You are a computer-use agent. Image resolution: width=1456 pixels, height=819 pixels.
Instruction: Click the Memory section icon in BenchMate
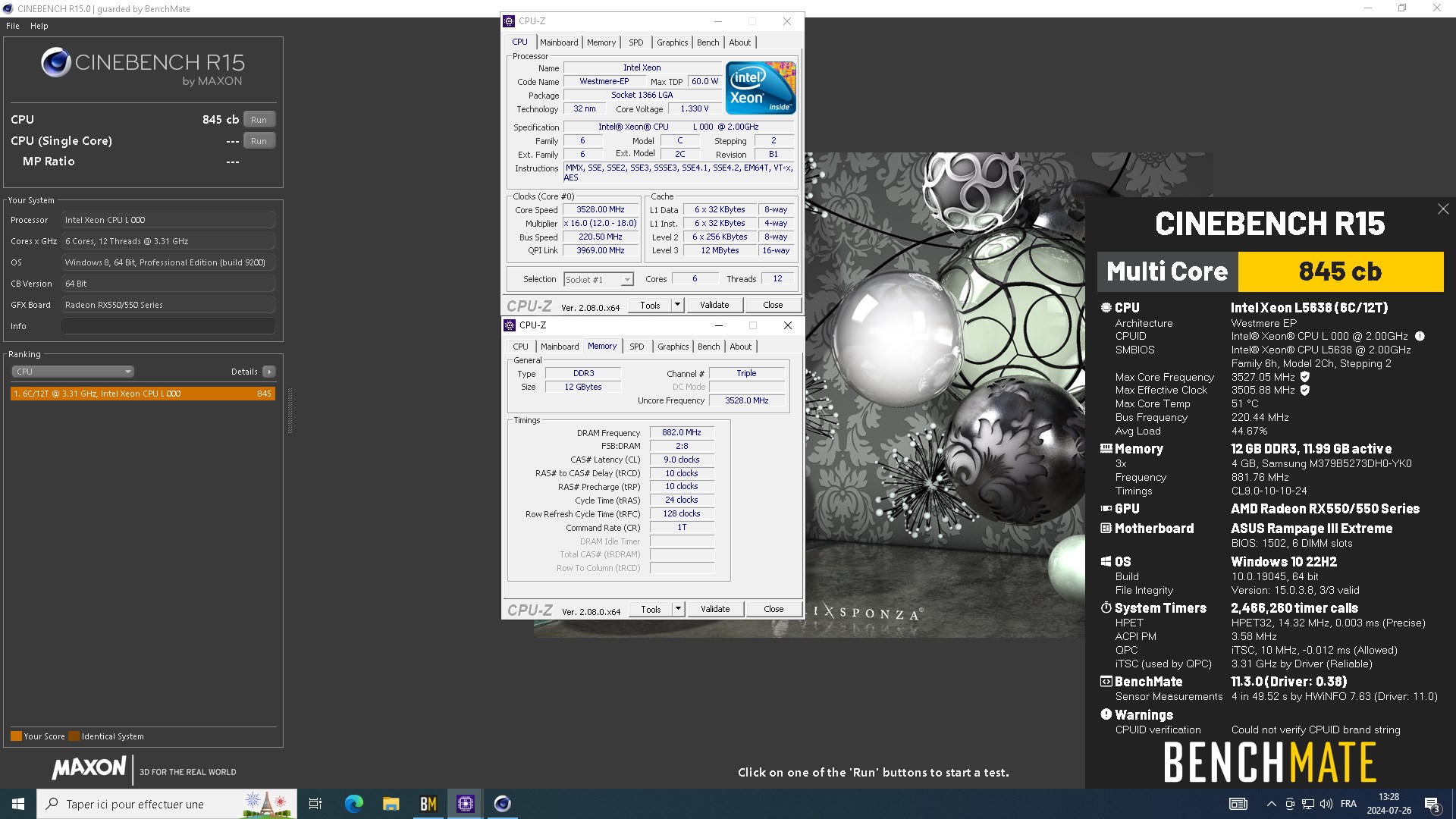[x=1106, y=449]
